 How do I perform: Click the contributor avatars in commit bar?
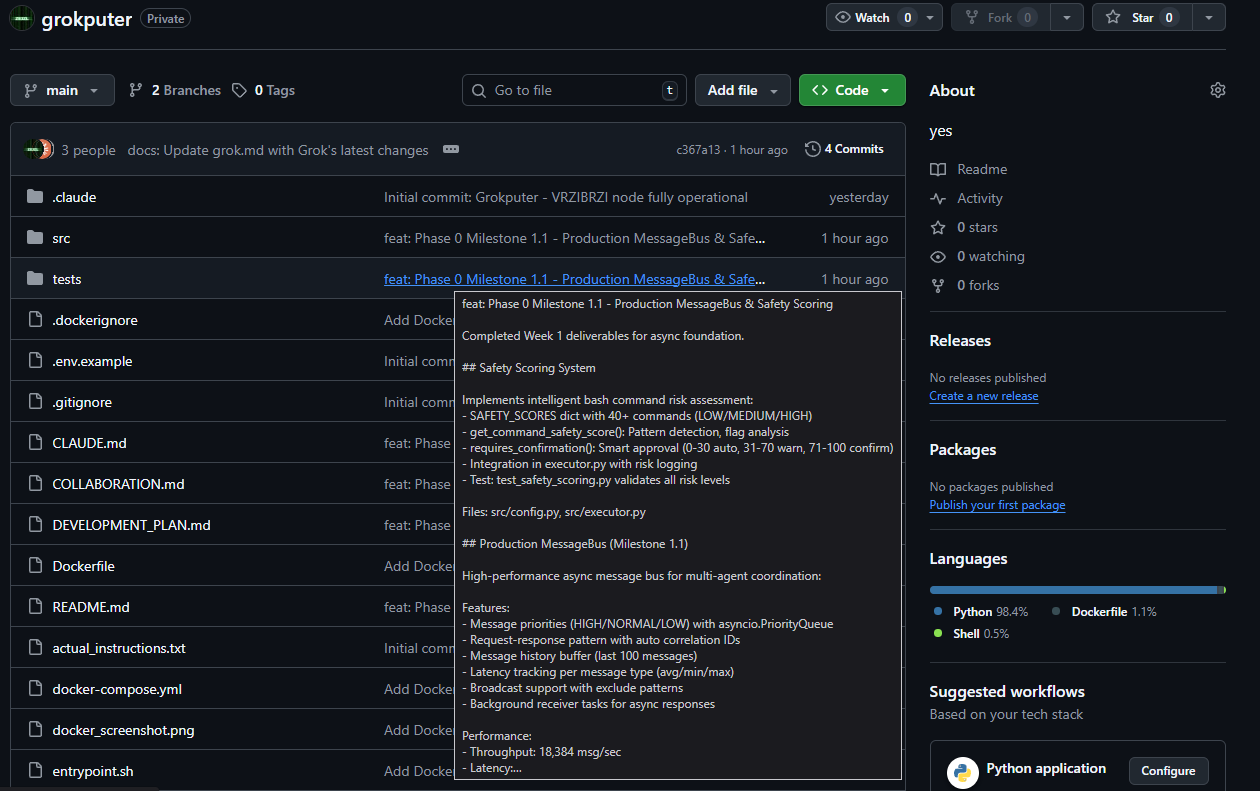39,150
